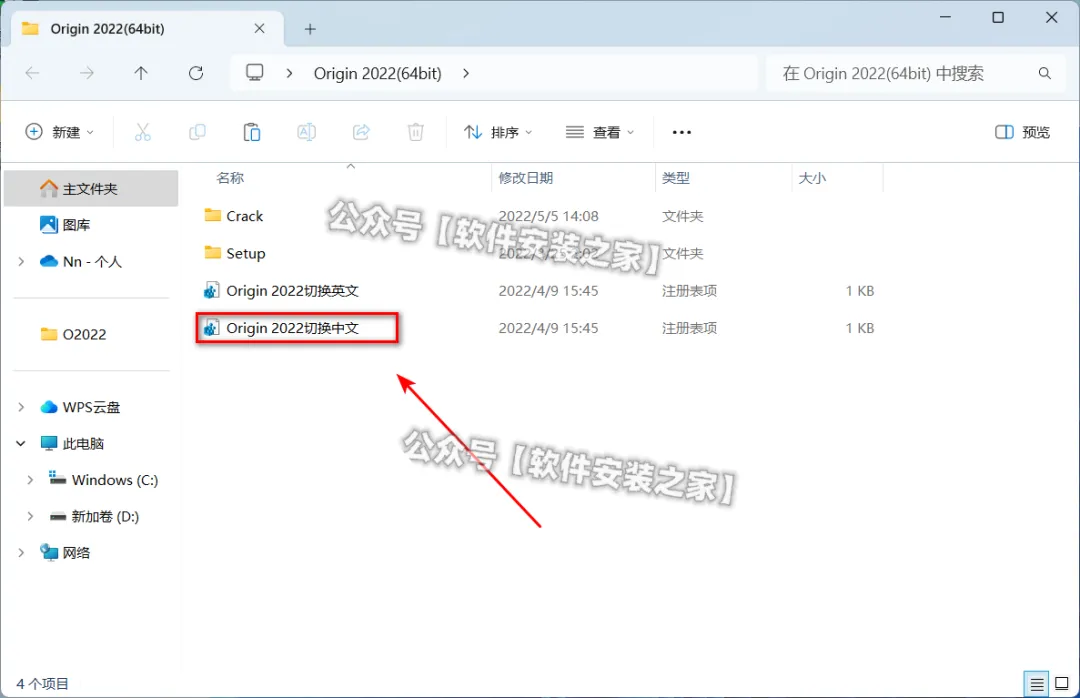Image resolution: width=1080 pixels, height=698 pixels.
Task: Click 注册表项 type of Origin 2022切换英文
Action: (x=689, y=291)
